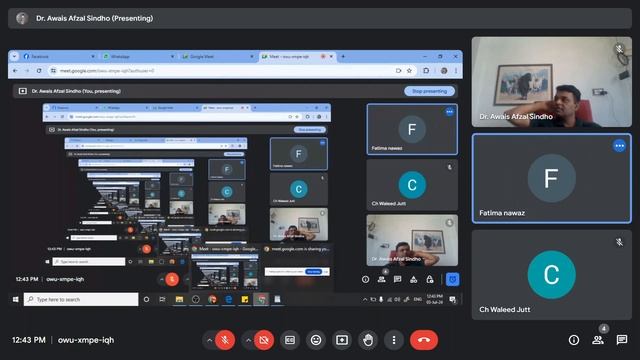Open the chat panel in the bottom bar
Screen dimensions: 640x360
[x=622, y=340]
